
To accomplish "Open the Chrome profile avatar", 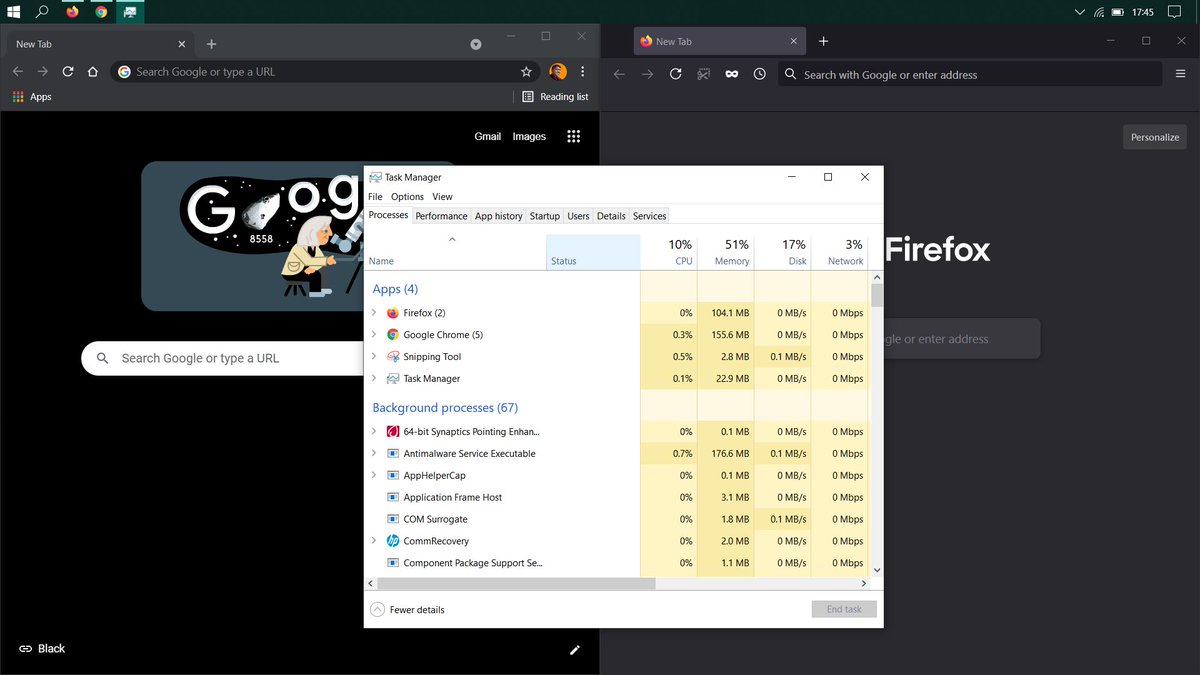I will (557, 72).
